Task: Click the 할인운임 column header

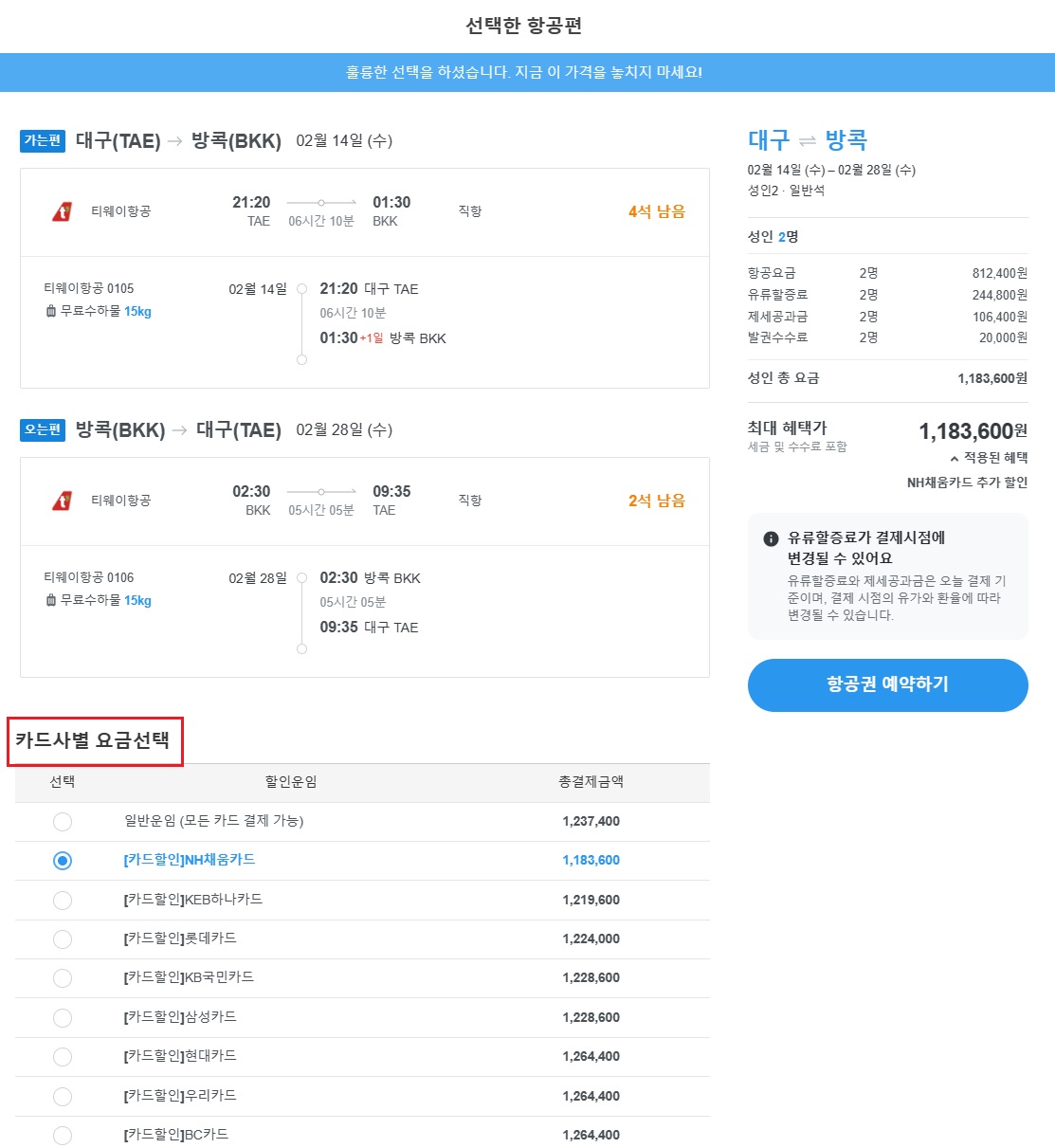Action: pyautogui.click(x=291, y=782)
